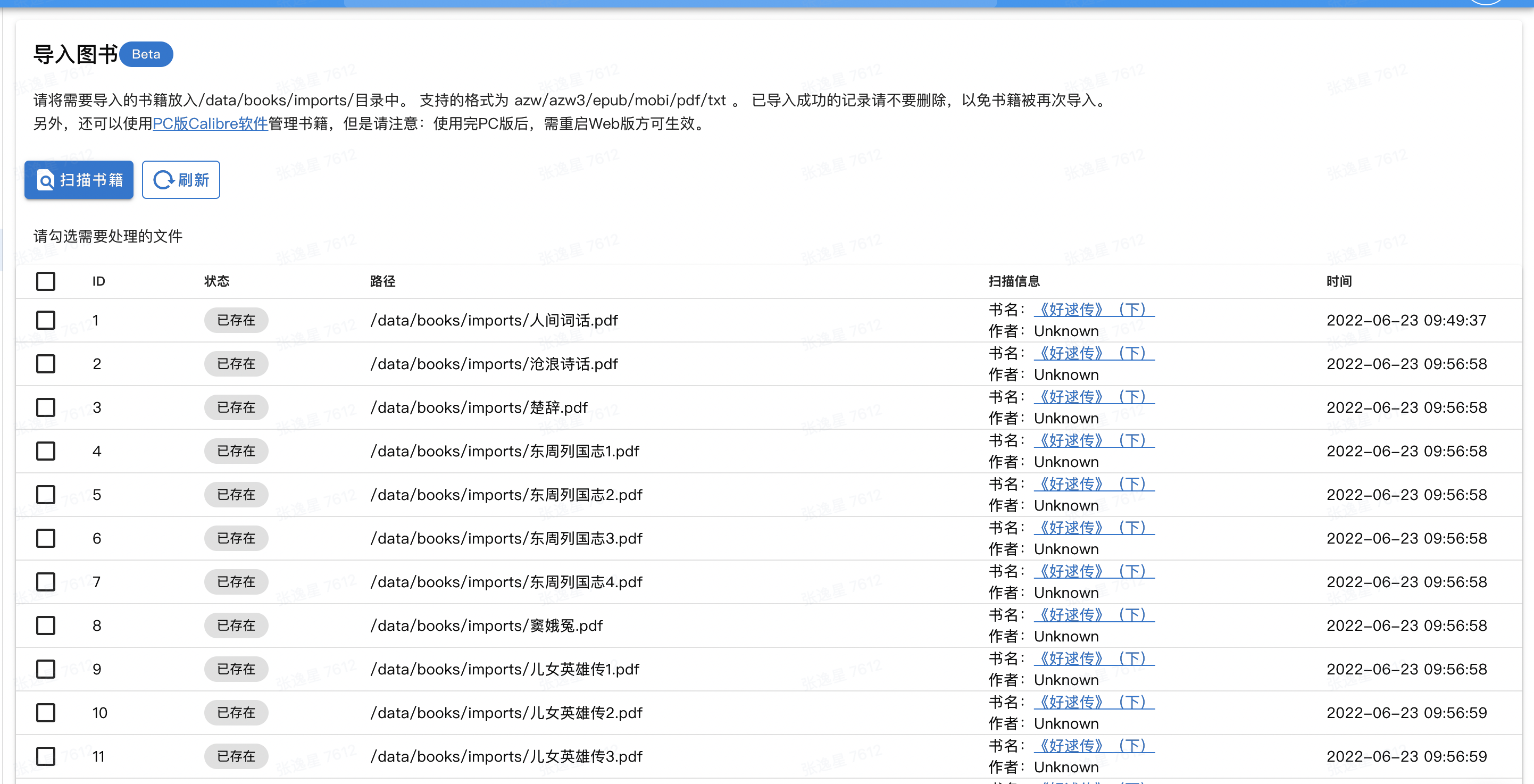The image size is (1534, 784).
Task: Click the 刷新 button
Action: pyautogui.click(x=180, y=180)
